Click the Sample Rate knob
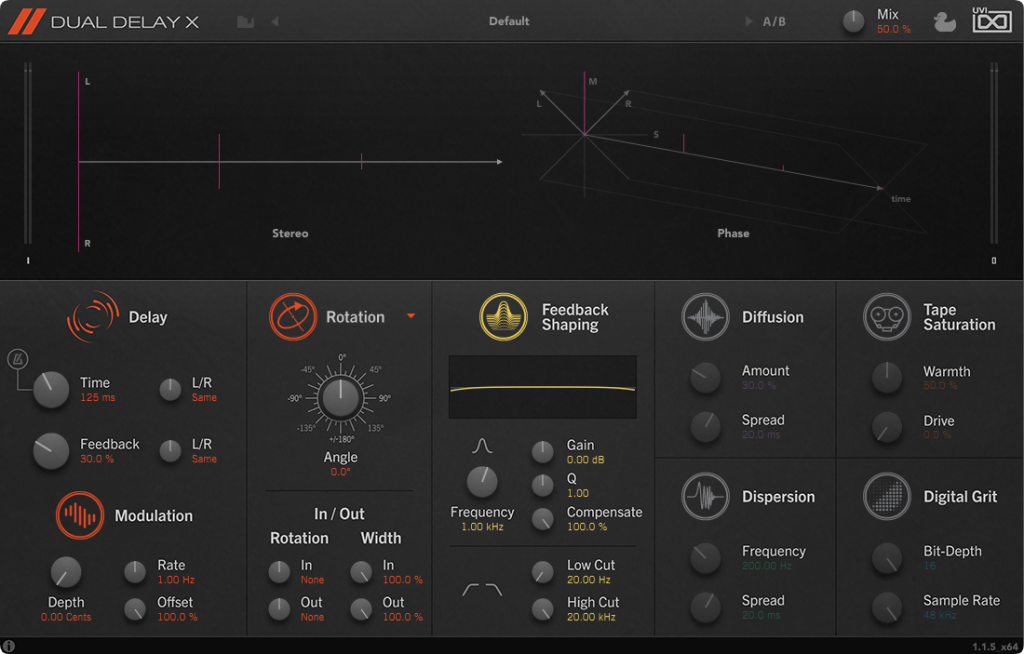Screen dimensions: 1024x654 (887, 607)
